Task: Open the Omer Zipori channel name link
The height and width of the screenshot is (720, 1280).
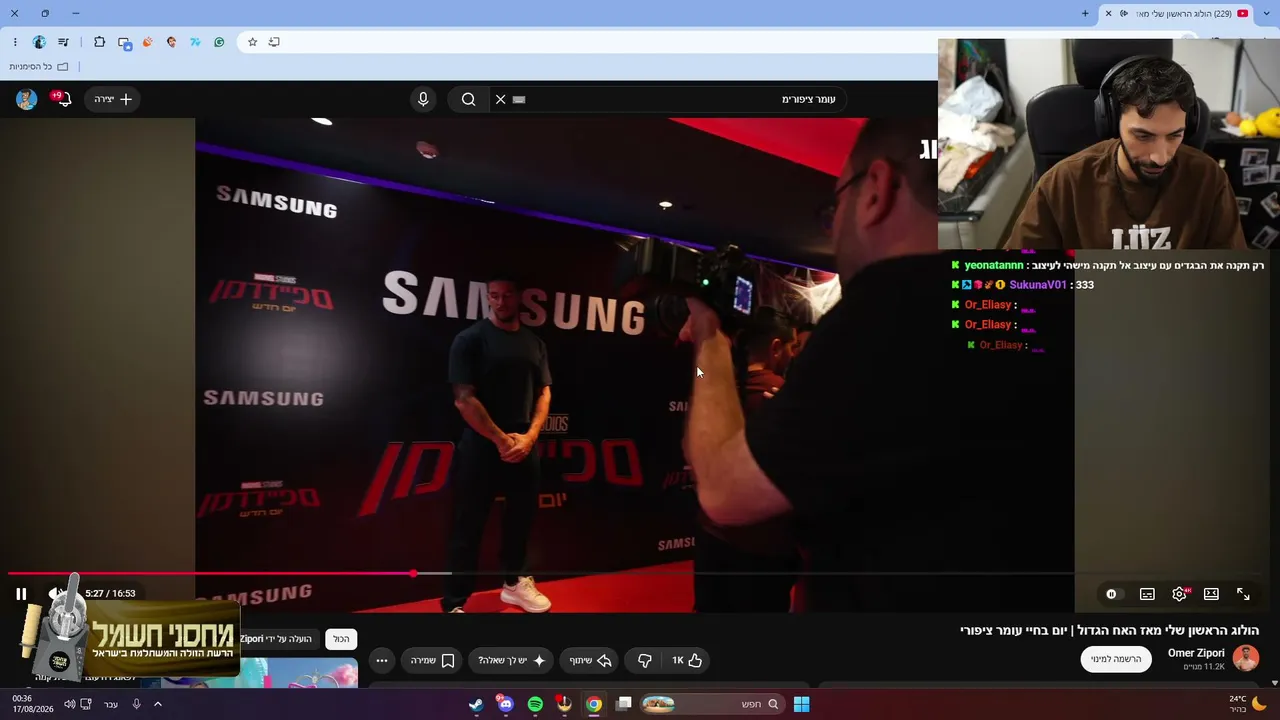Action: [1196, 653]
